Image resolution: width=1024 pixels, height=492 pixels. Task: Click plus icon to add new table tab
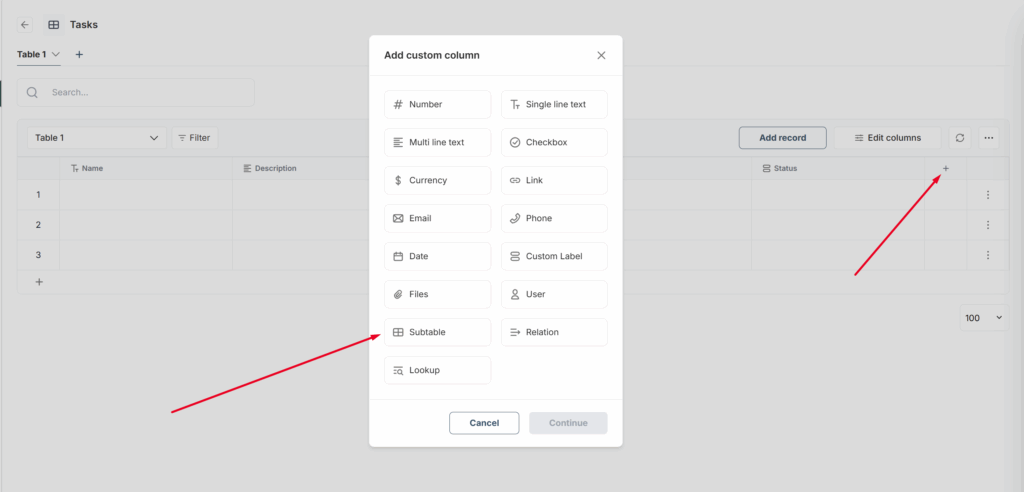coord(80,54)
